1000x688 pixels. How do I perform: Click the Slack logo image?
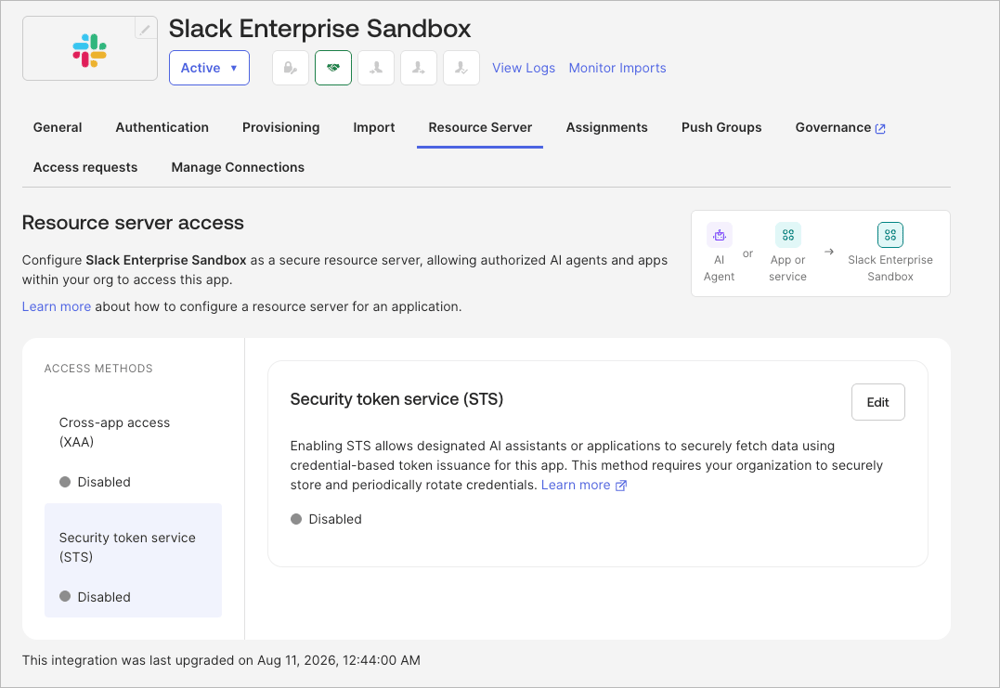[x=89, y=50]
